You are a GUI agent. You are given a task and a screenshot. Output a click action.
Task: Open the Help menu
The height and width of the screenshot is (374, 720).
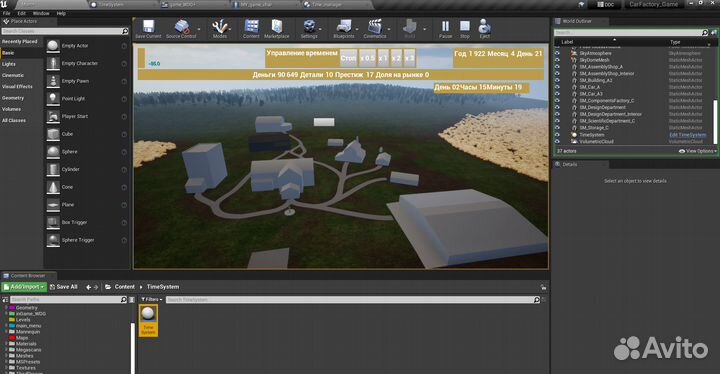tap(61, 14)
